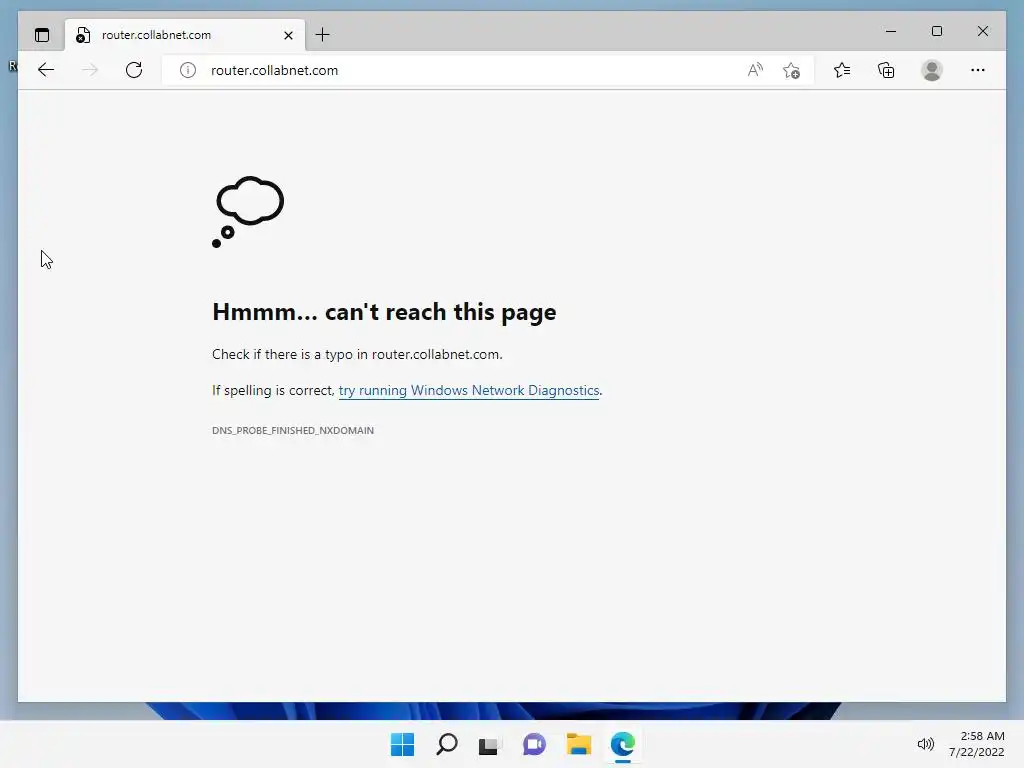
Task: Open Chat from the taskbar
Action: (534, 744)
